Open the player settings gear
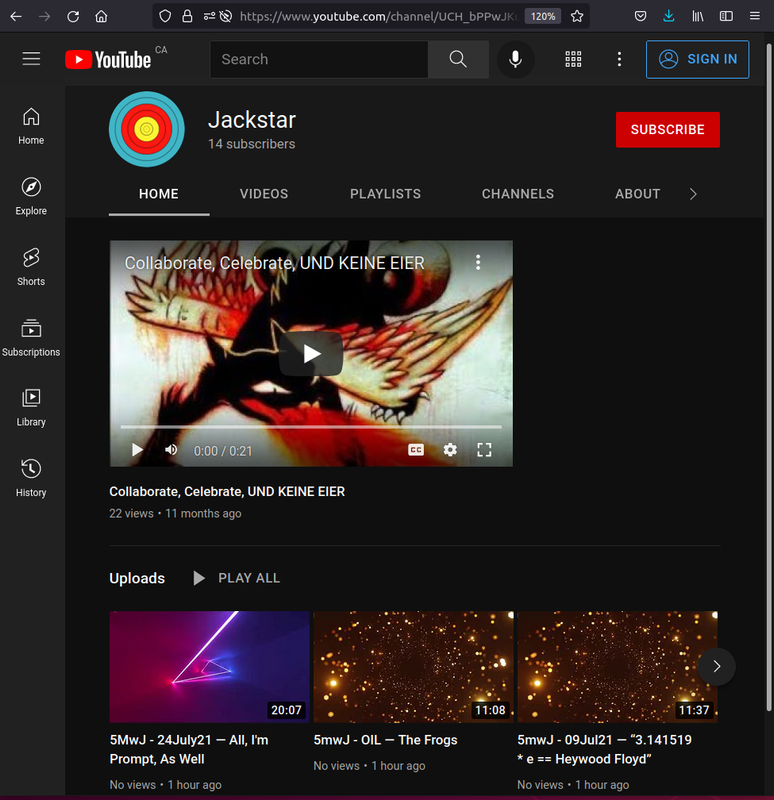The width and height of the screenshot is (774, 800). (450, 450)
